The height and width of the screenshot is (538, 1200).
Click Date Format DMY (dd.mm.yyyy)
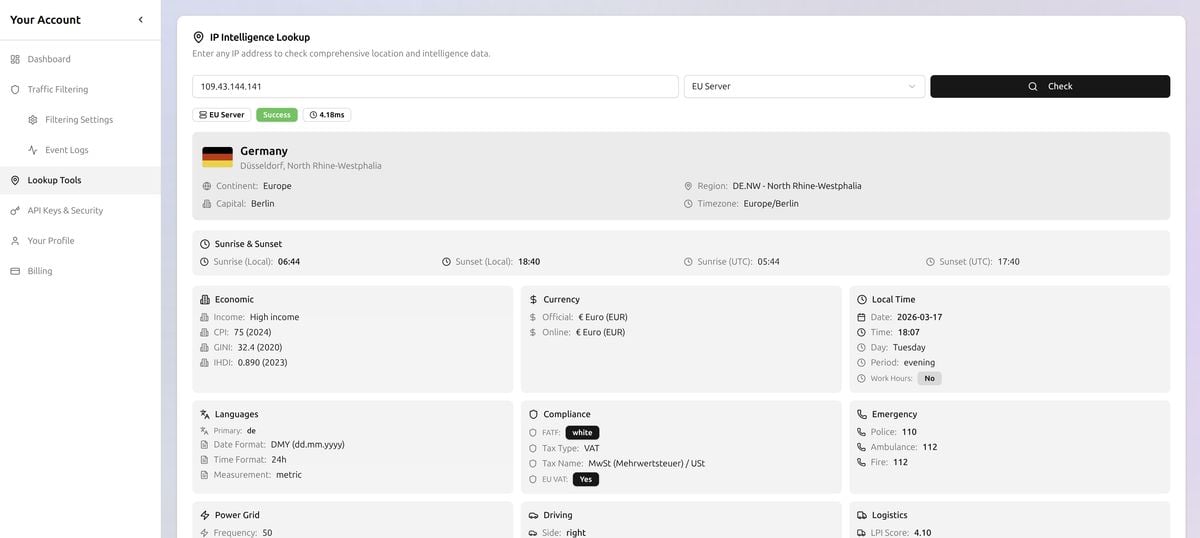coord(308,445)
